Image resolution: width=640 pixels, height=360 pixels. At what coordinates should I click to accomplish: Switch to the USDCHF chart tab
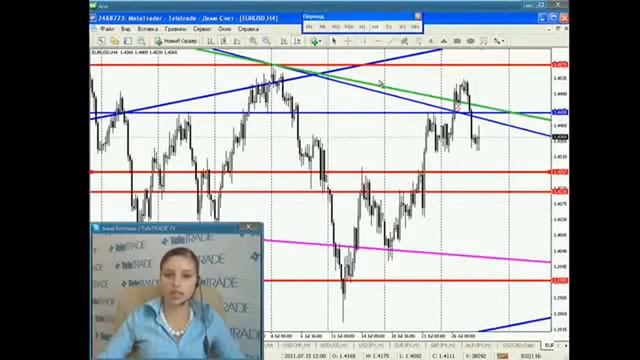pyautogui.click(x=296, y=346)
